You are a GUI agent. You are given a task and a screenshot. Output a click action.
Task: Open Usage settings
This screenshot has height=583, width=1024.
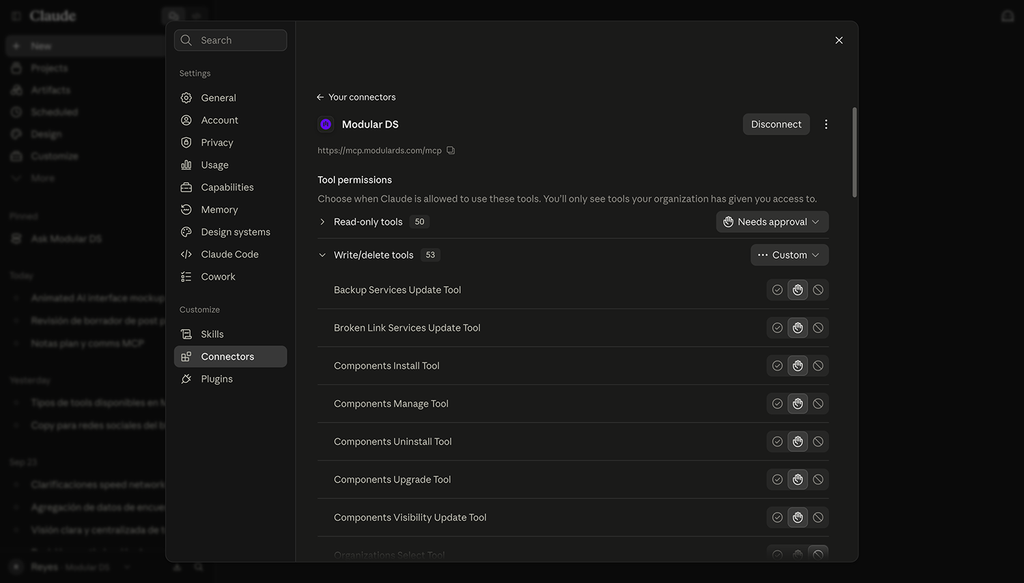[x=230, y=165]
